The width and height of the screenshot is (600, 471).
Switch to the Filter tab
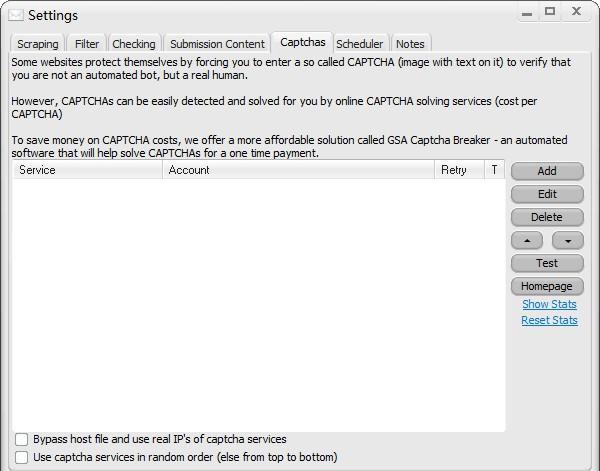87,44
